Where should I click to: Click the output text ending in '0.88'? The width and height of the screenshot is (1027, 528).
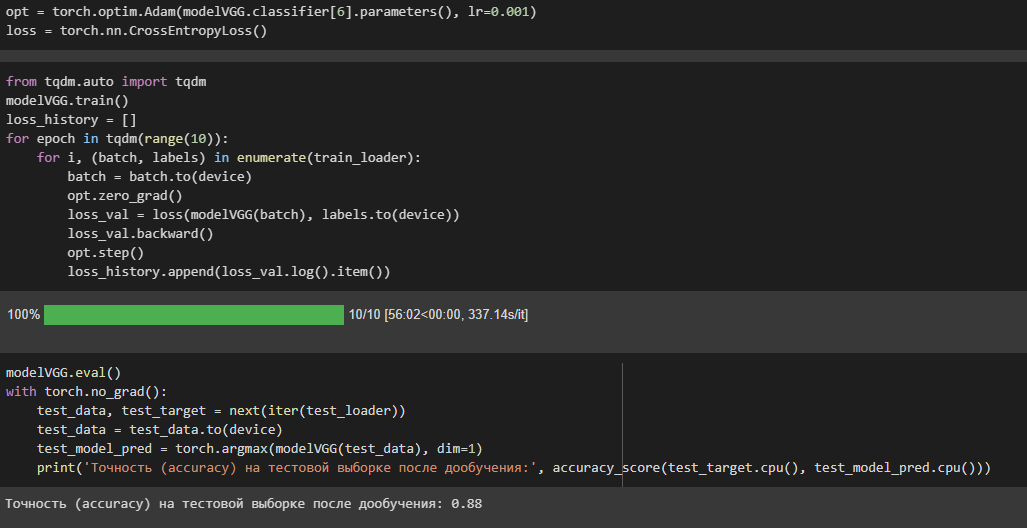point(244,504)
